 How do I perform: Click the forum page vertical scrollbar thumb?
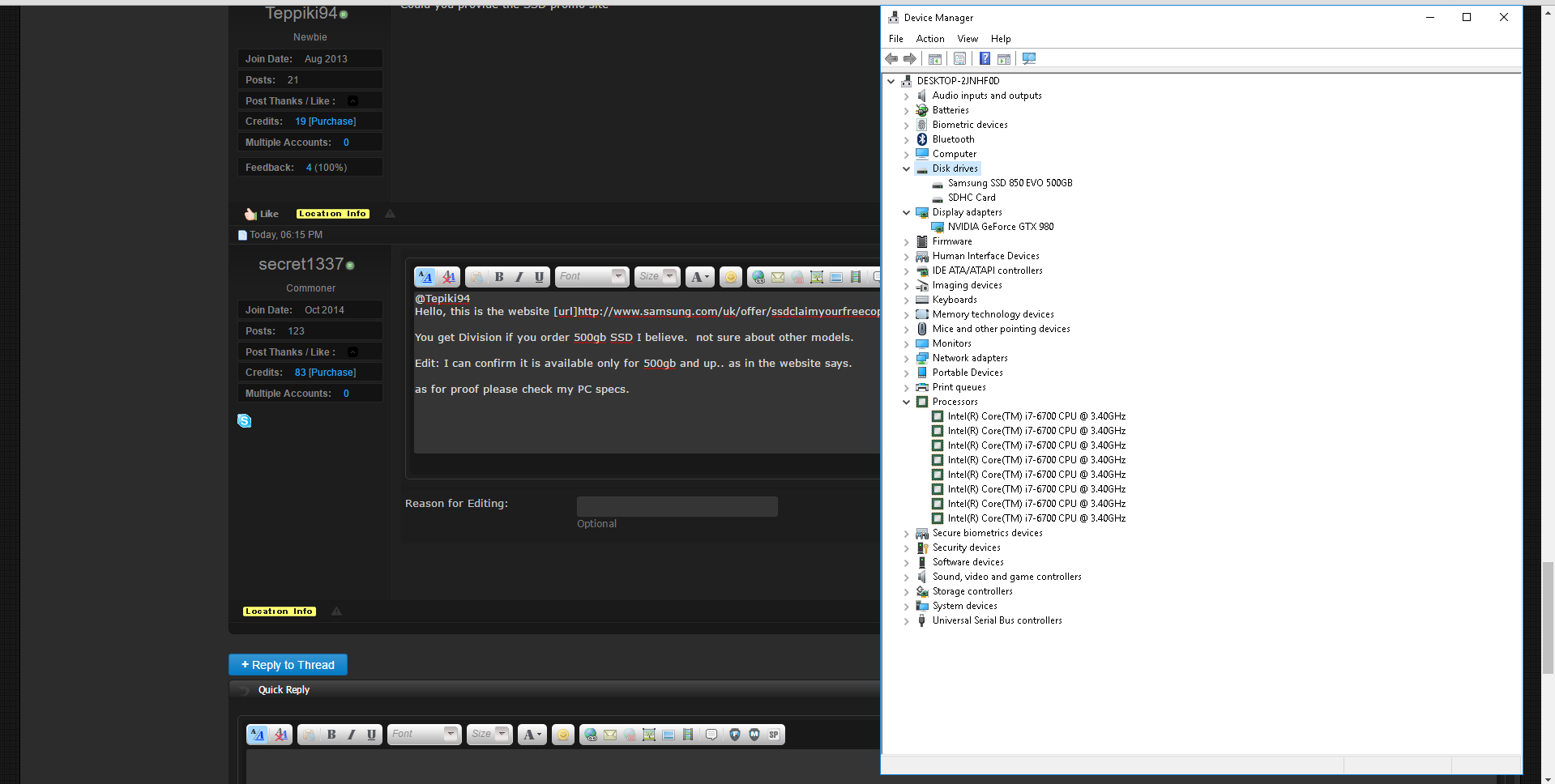pos(1548,619)
